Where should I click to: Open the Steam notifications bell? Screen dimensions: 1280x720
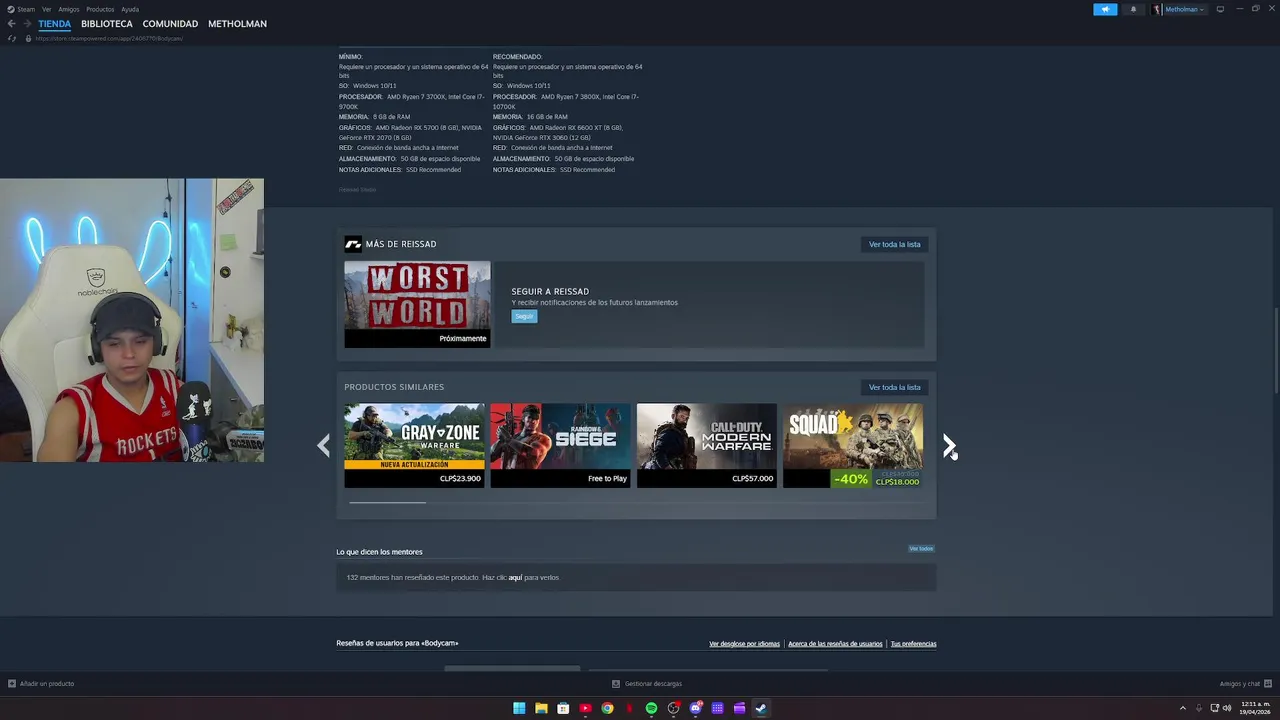pyautogui.click(x=1133, y=9)
